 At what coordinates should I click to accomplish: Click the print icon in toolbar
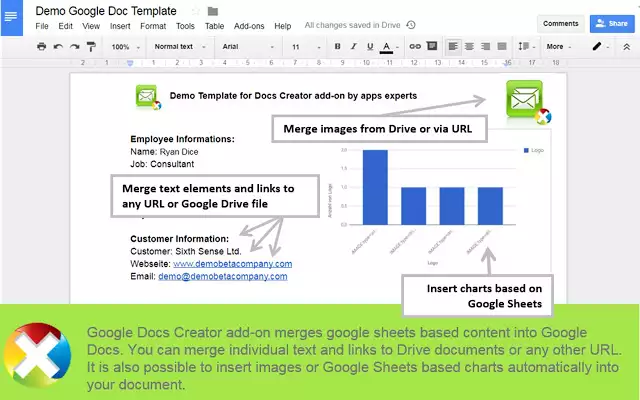41,46
